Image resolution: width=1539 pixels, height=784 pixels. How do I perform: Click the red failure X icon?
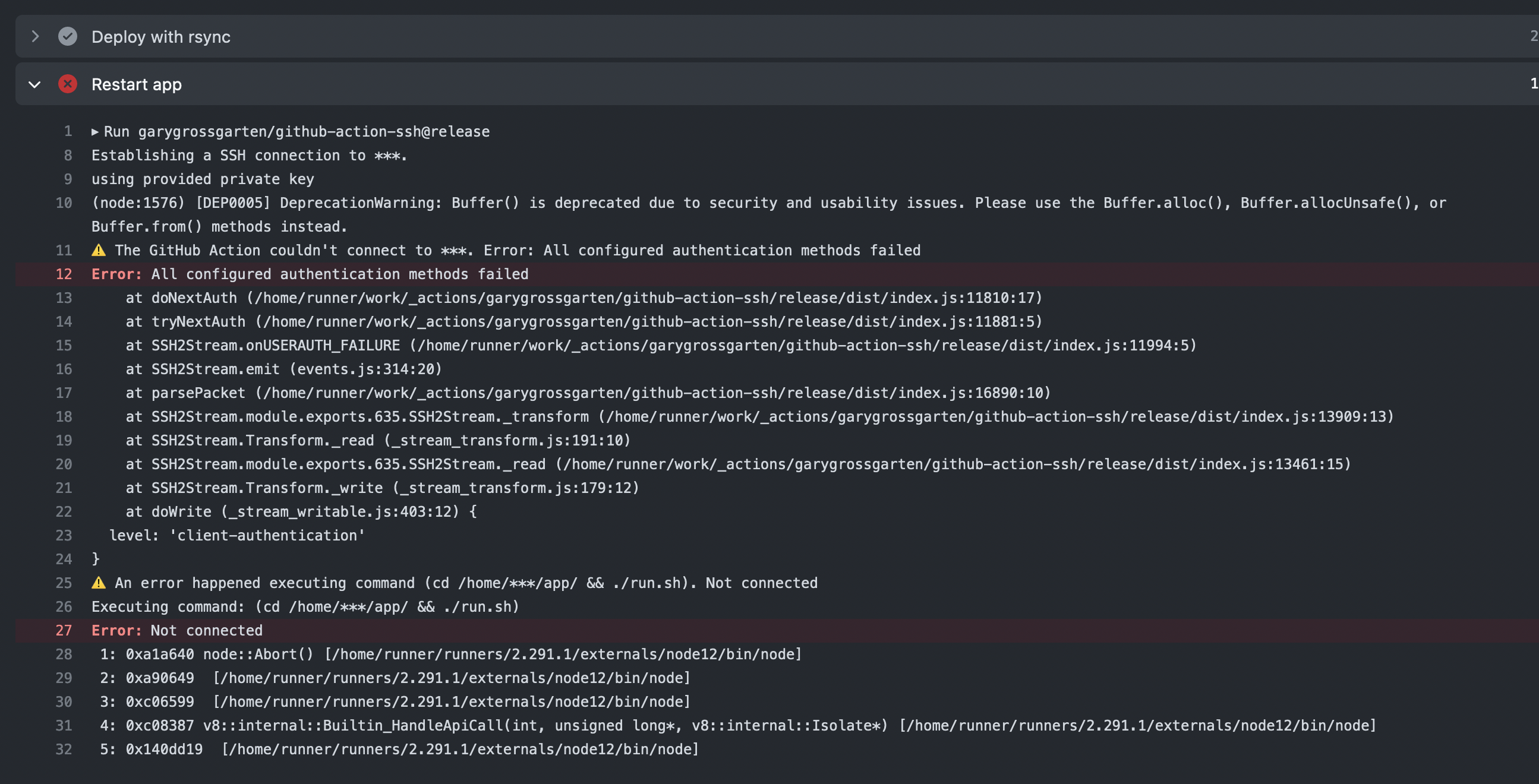(x=68, y=84)
